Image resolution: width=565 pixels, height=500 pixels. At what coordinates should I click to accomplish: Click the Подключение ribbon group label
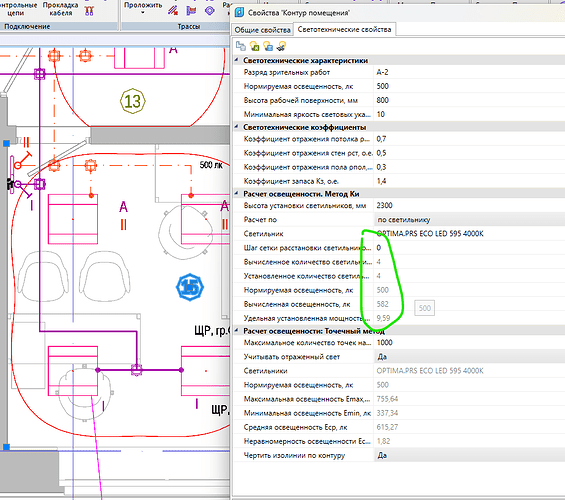click(27, 26)
